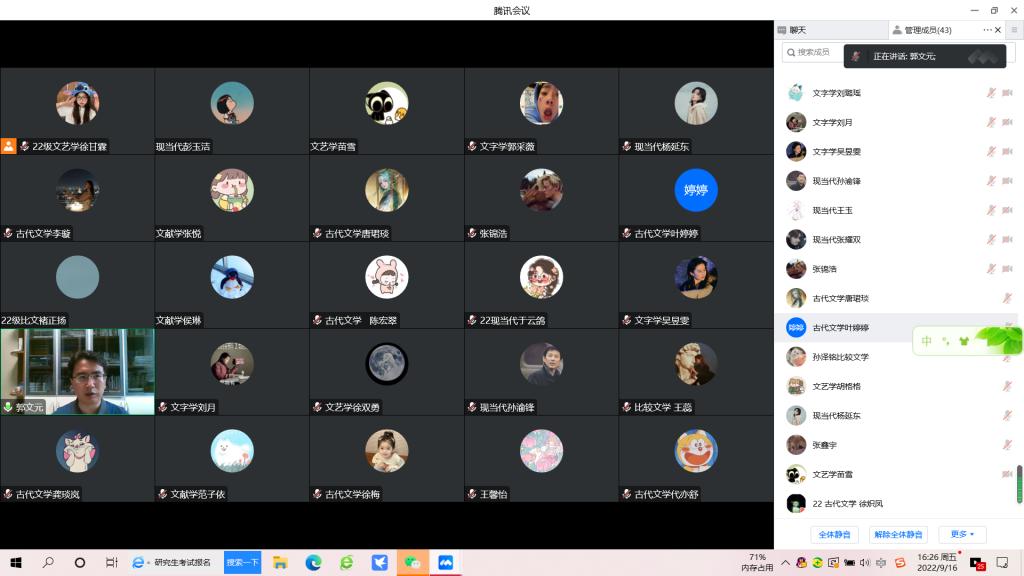
Task: Open Tencent Meeting icon in the taskbar
Action: tap(445, 562)
